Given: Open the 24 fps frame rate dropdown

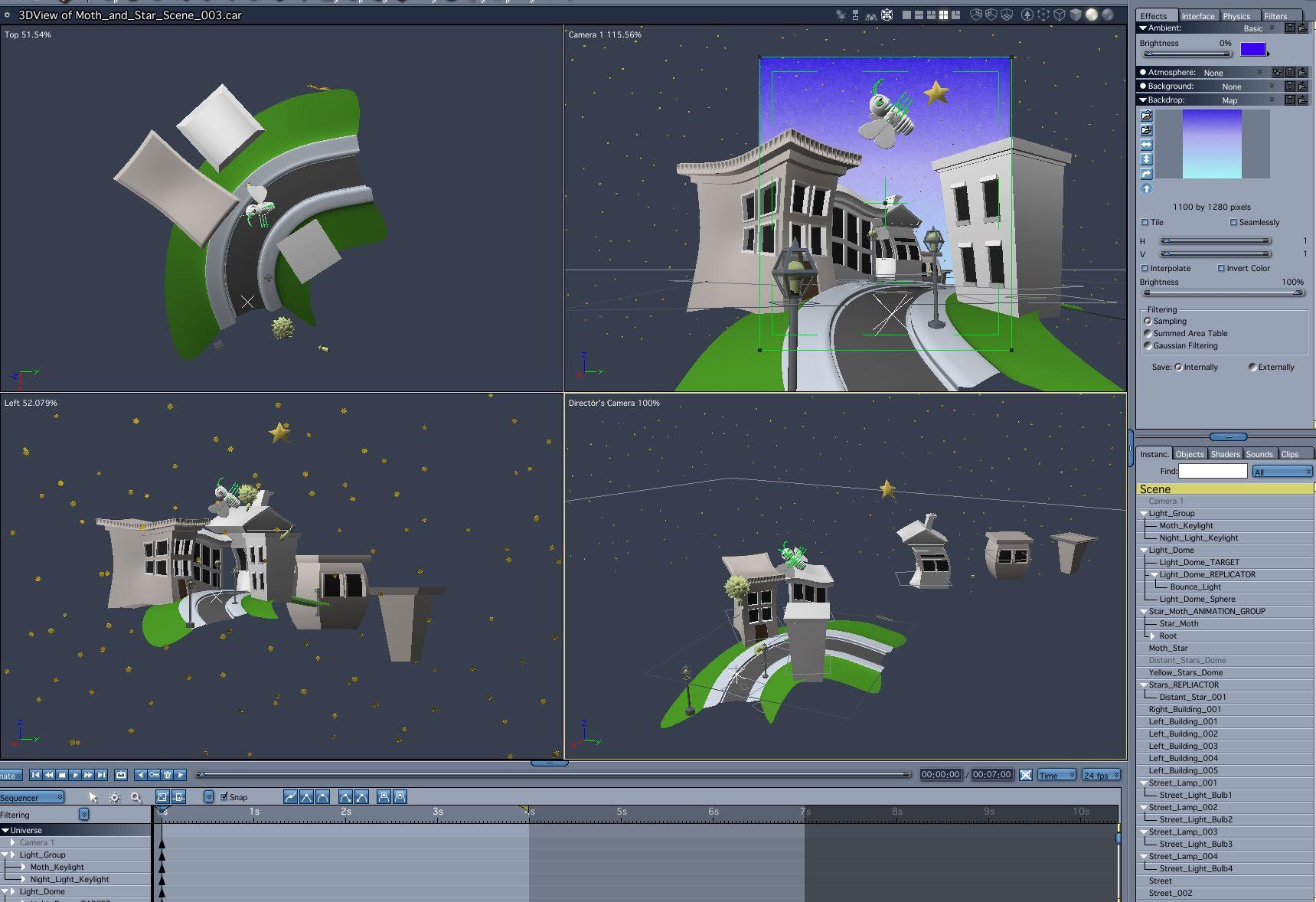Looking at the screenshot, I should point(1101,775).
